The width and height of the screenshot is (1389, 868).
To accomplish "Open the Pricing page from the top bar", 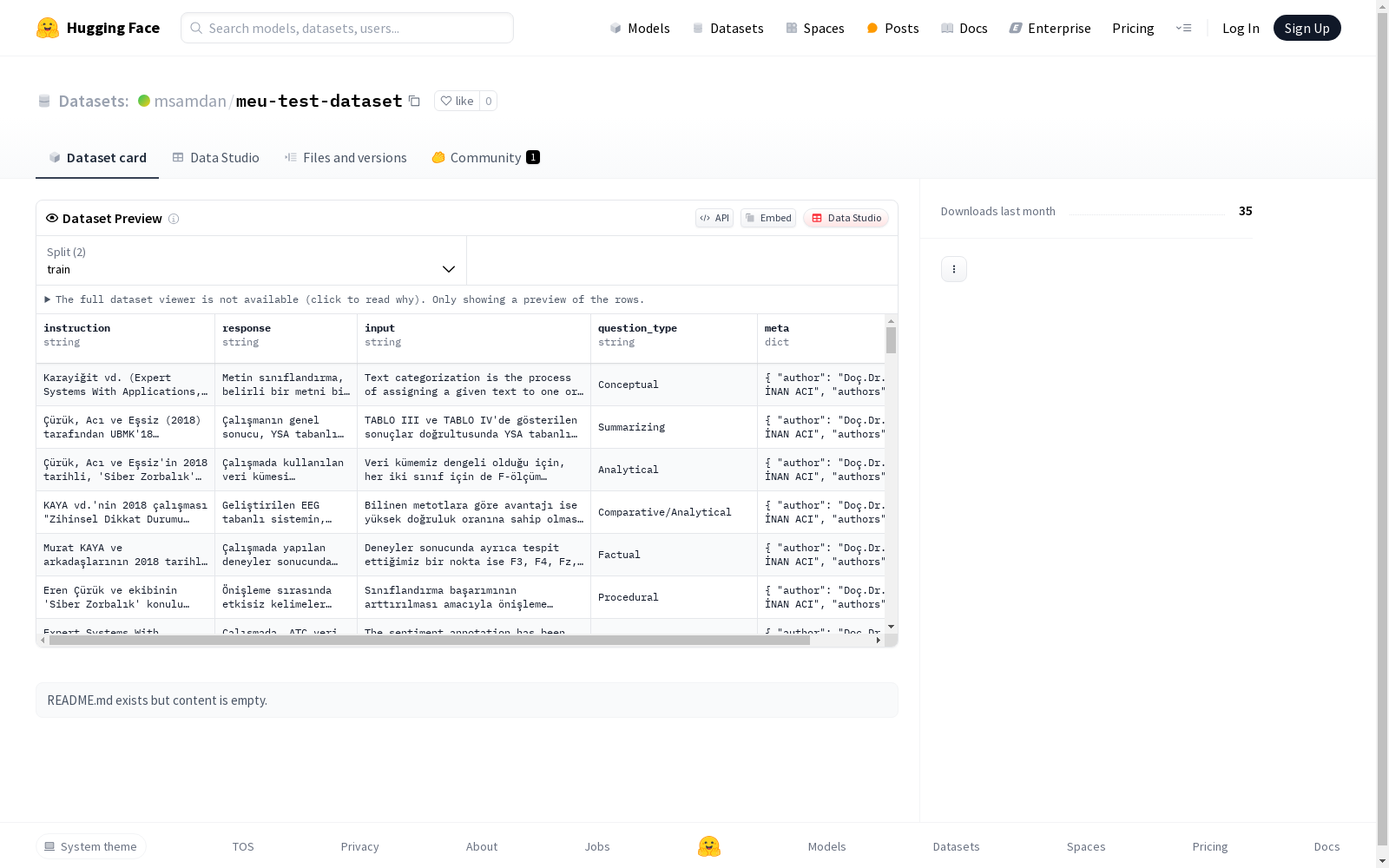I will coord(1133,28).
